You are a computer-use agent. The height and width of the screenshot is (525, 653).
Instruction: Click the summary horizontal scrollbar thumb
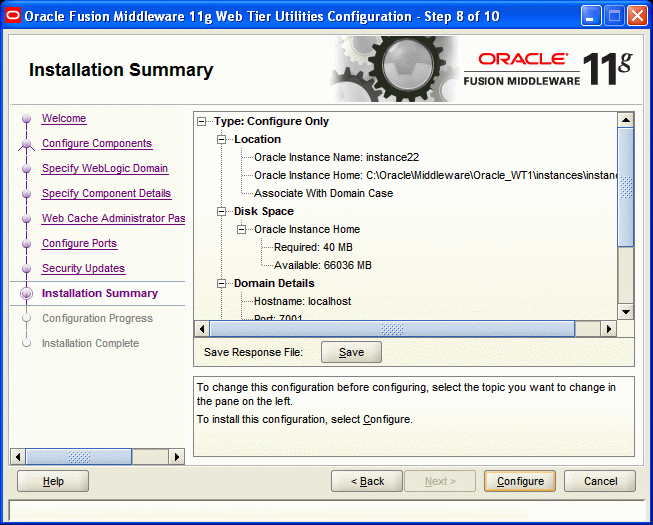(x=392, y=329)
